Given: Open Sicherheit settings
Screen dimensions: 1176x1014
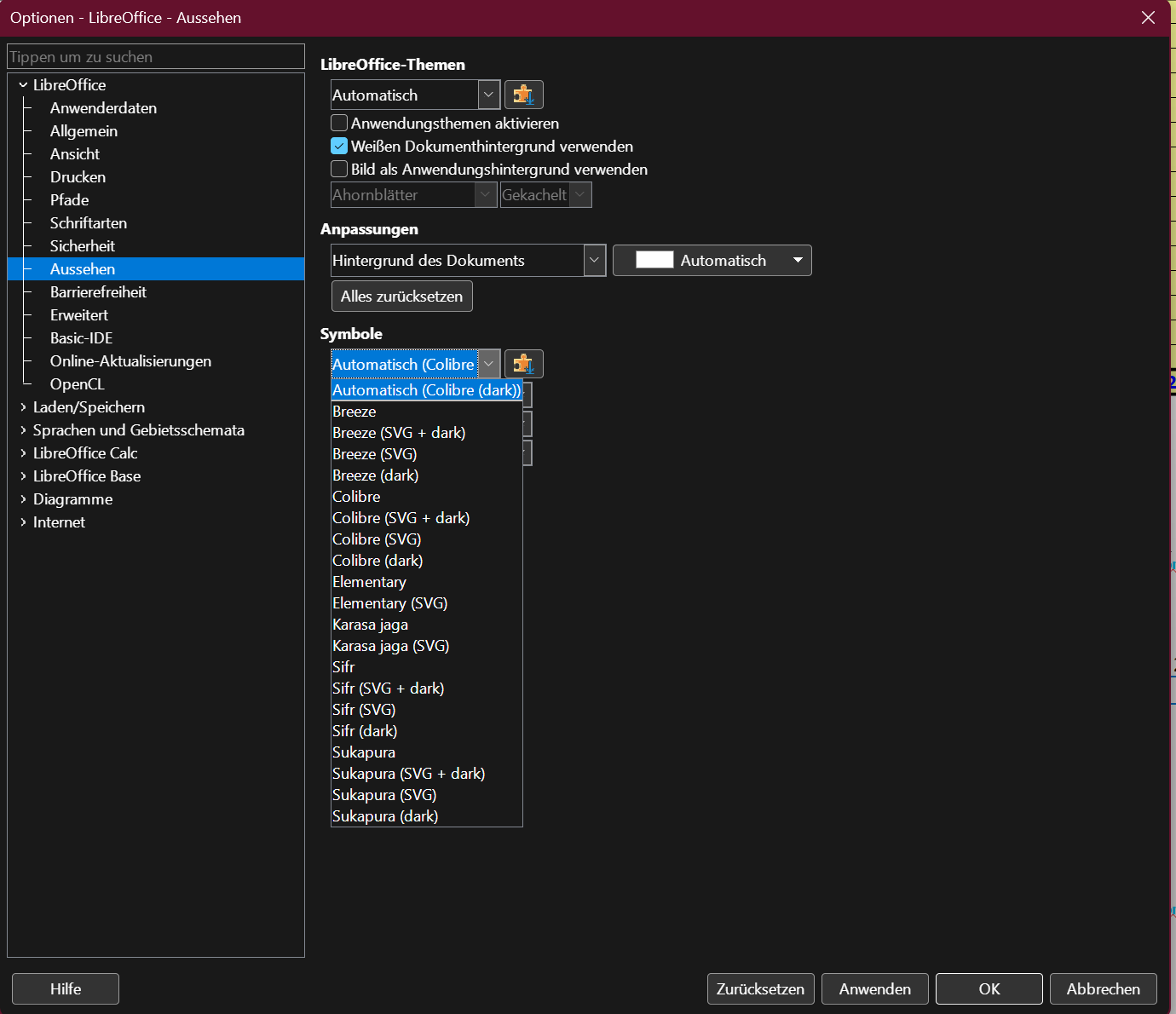Looking at the screenshot, I should click(x=83, y=246).
